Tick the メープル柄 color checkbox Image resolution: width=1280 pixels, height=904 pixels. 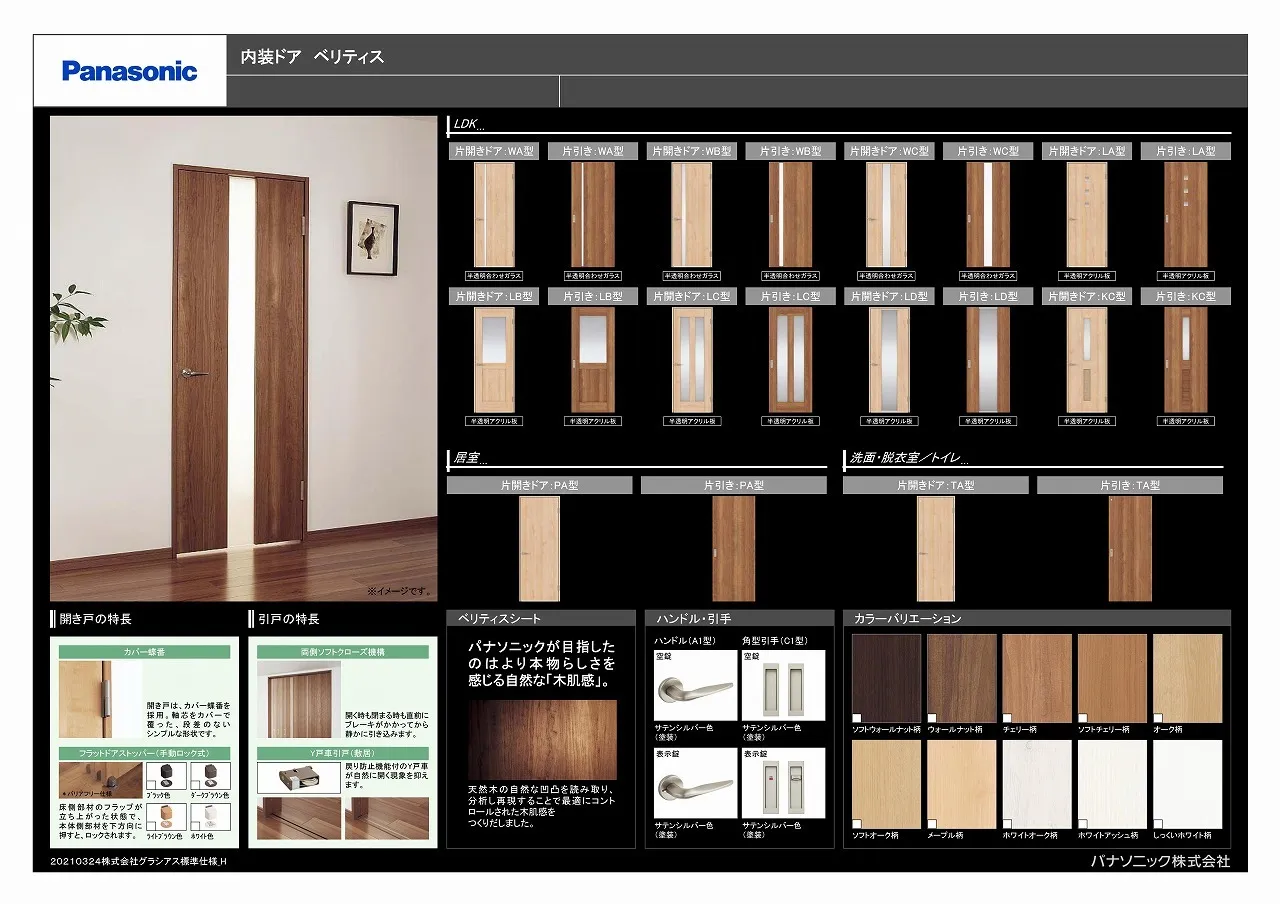click(x=932, y=824)
